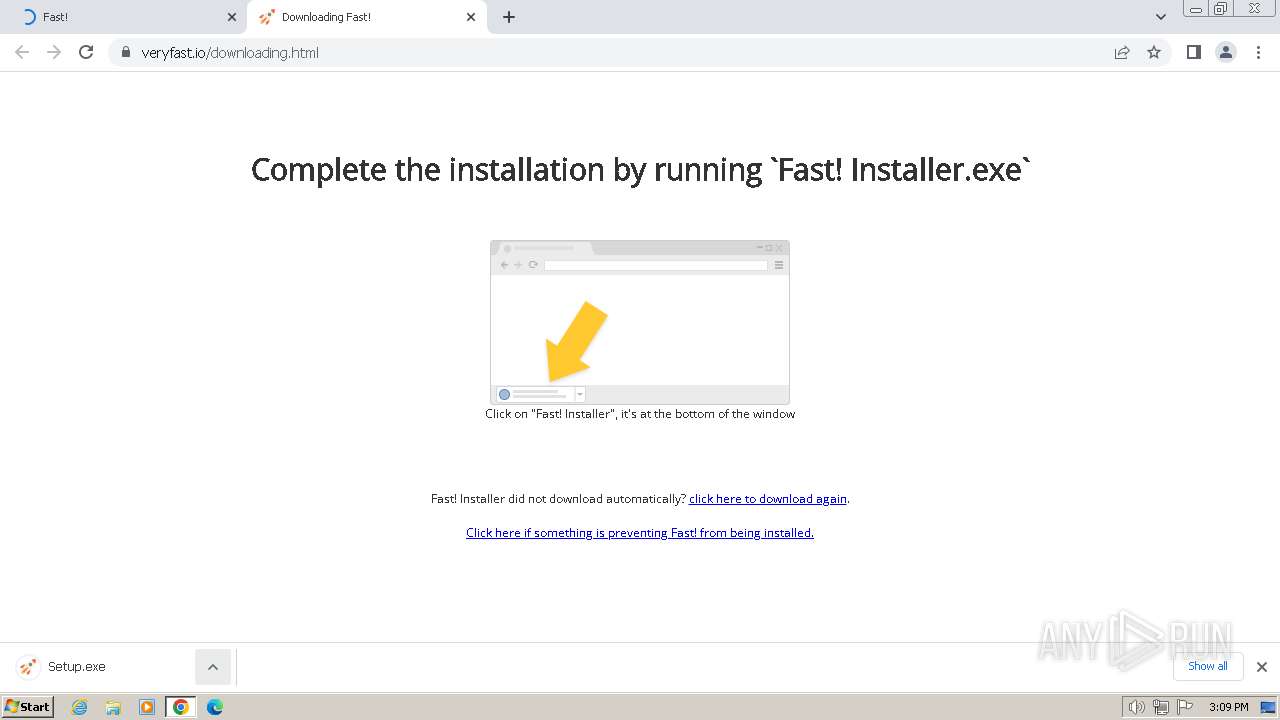
Task: Click the installer instruction illustration
Action: (640, 322)
